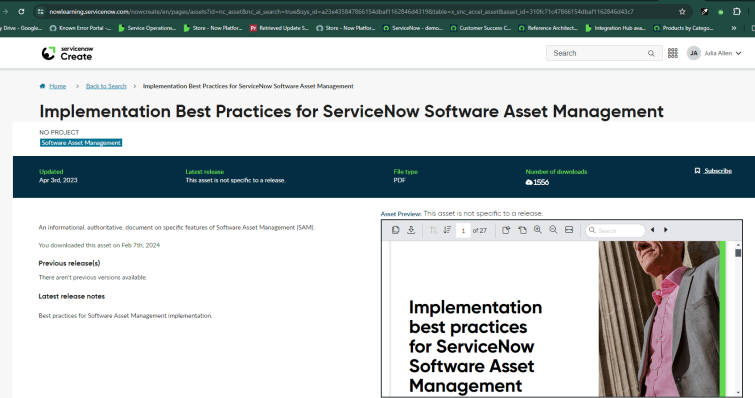Image resolution: width=755 pixels, height=398 pixels.
Task: Click 'Apr 3rd, 2023' updated date
Action: (x=58, y=180)
